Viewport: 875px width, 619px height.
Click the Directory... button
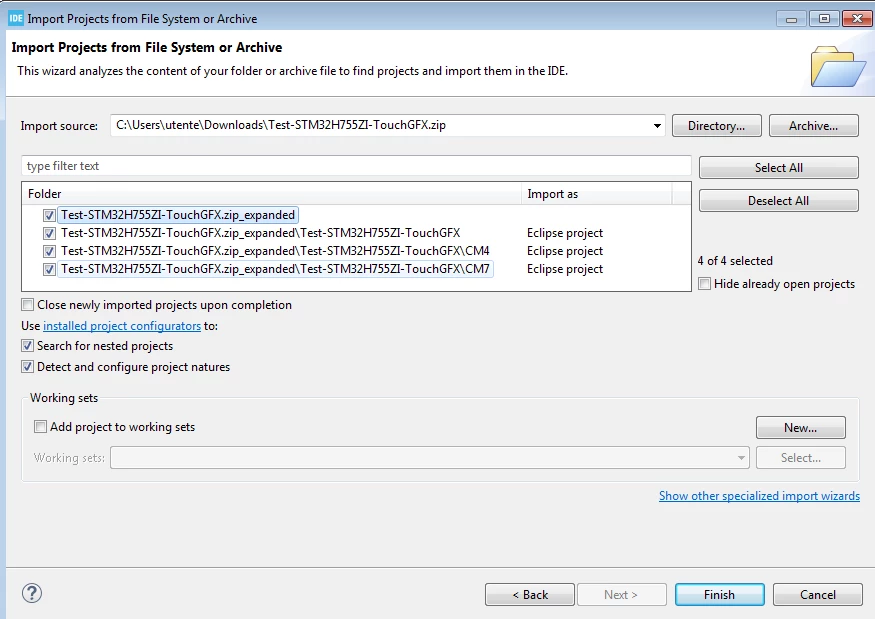coord(717,126)
